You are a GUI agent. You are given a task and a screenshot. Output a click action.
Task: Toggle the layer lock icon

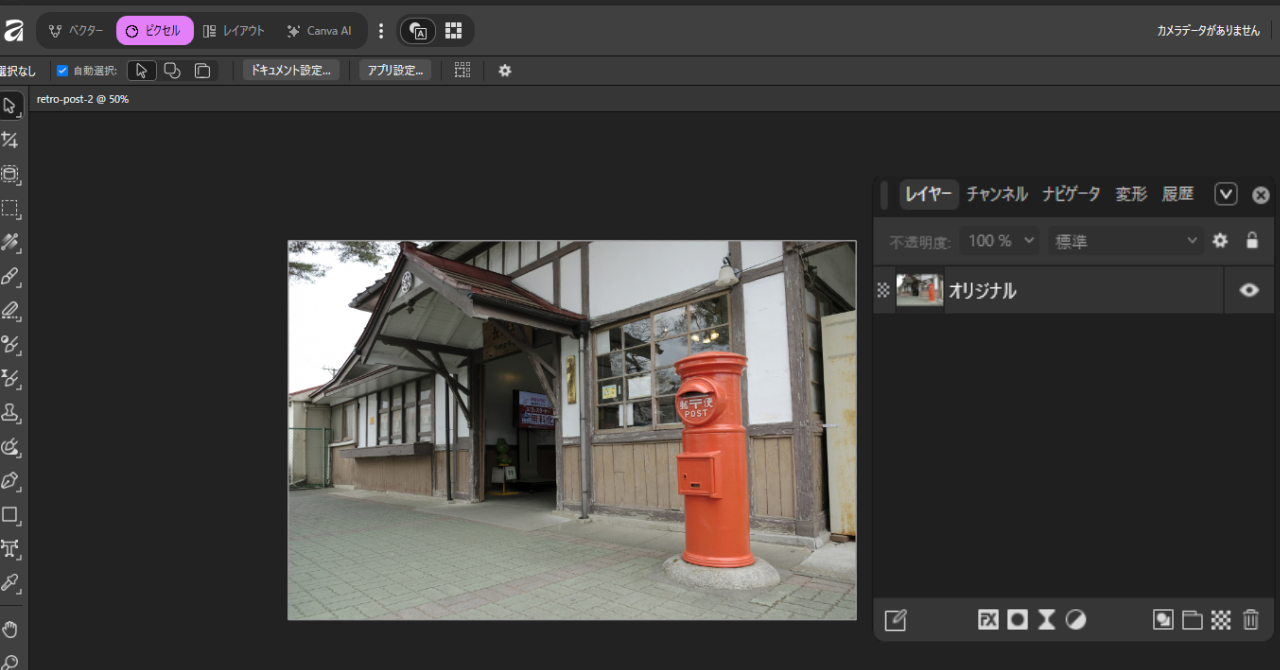[1251, 240]
